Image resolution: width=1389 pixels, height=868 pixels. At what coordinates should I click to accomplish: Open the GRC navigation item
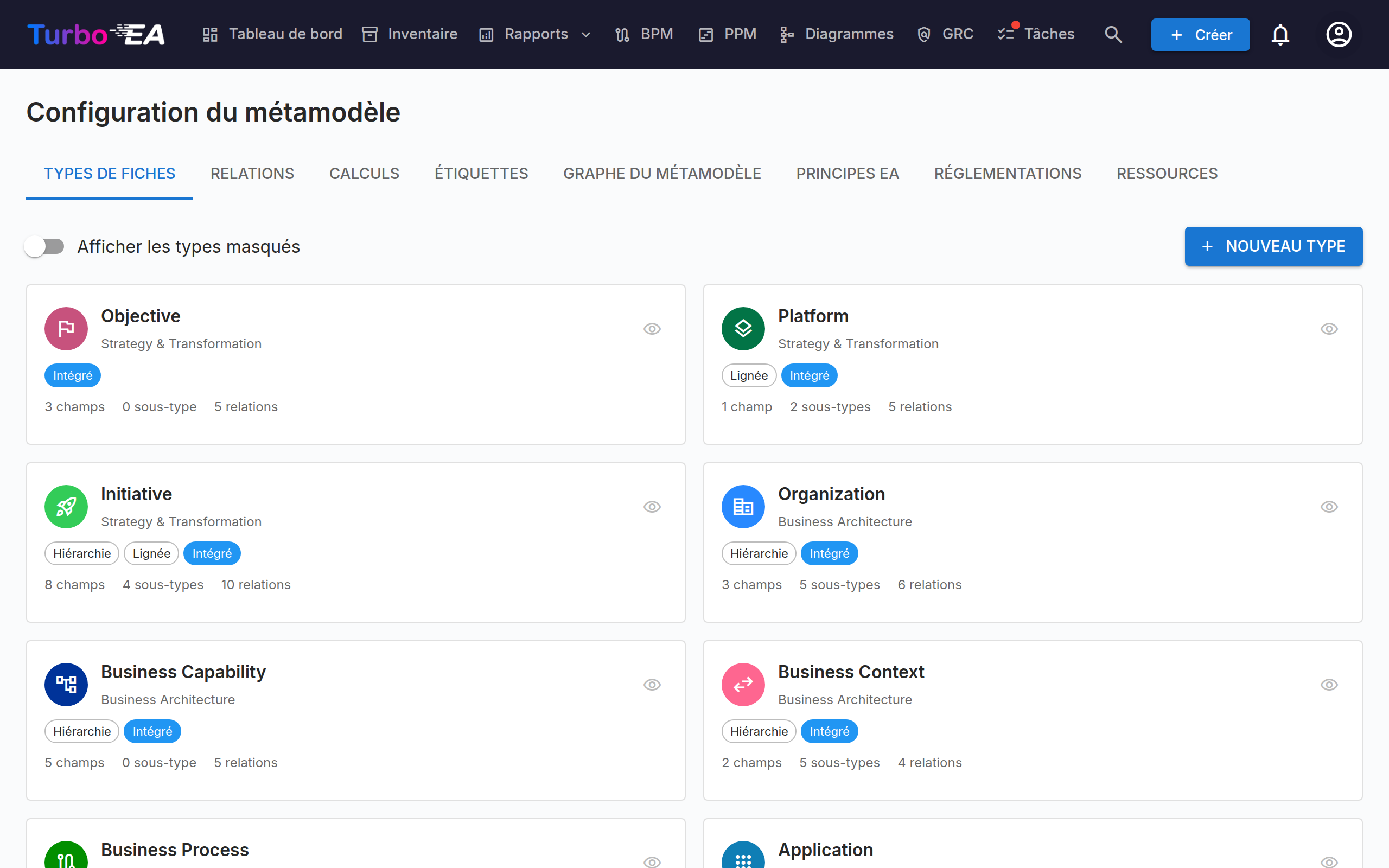tap(945, 34)
